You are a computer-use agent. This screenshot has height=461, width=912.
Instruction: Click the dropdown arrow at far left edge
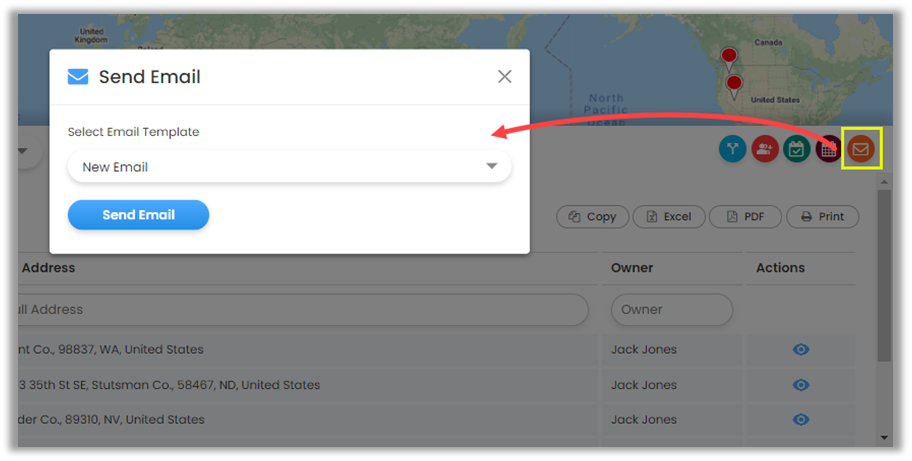coord(23,152)
